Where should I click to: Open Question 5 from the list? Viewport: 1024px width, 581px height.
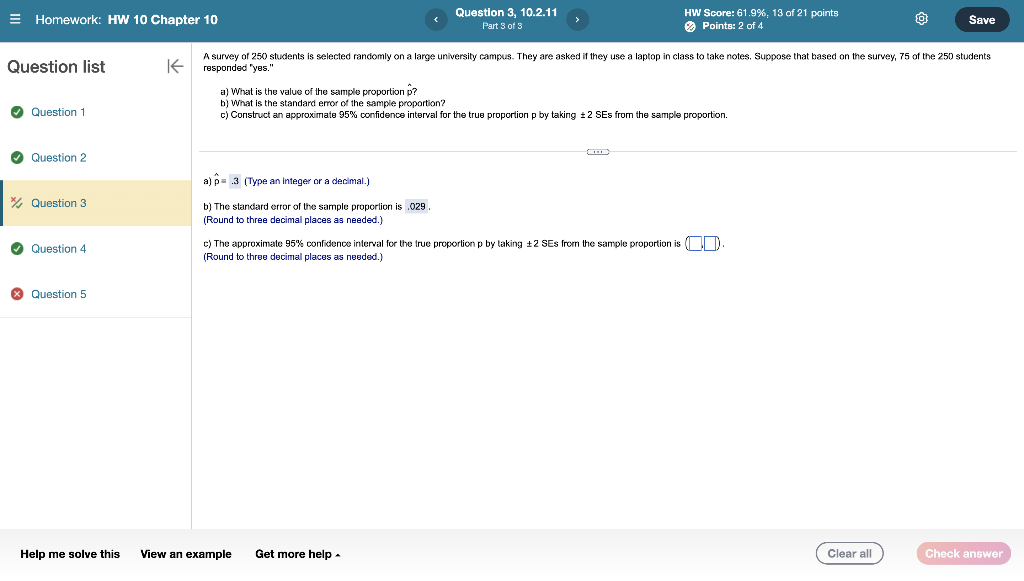[59, 294]
